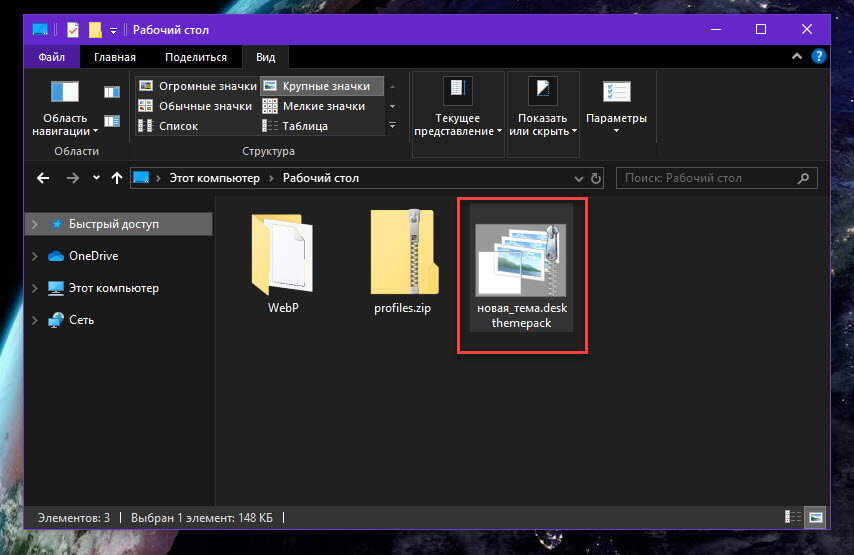Click Properties icon in quick access toolbar
This screenshot has width=854, height=555.
coord(72,29)
